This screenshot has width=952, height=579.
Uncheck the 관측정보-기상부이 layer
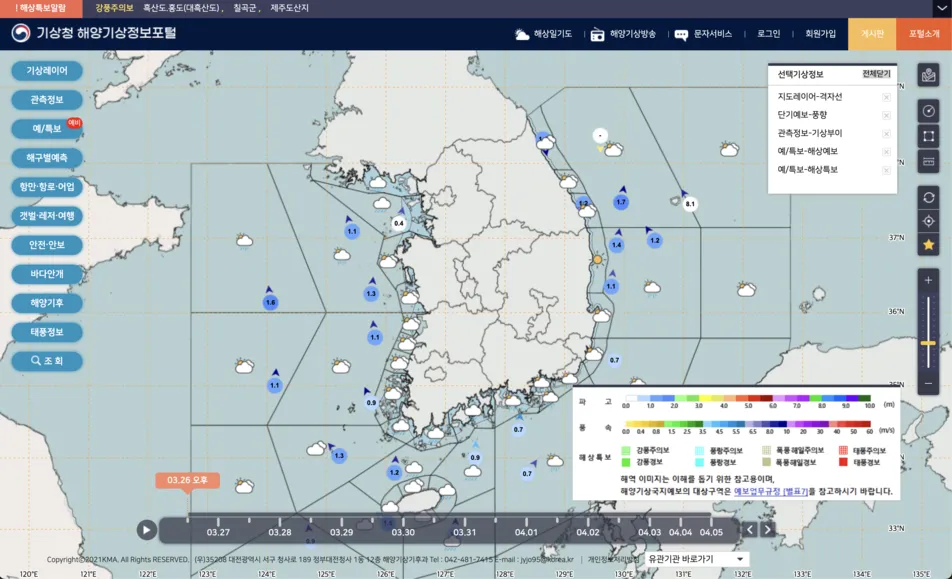[x=886, y=133]
